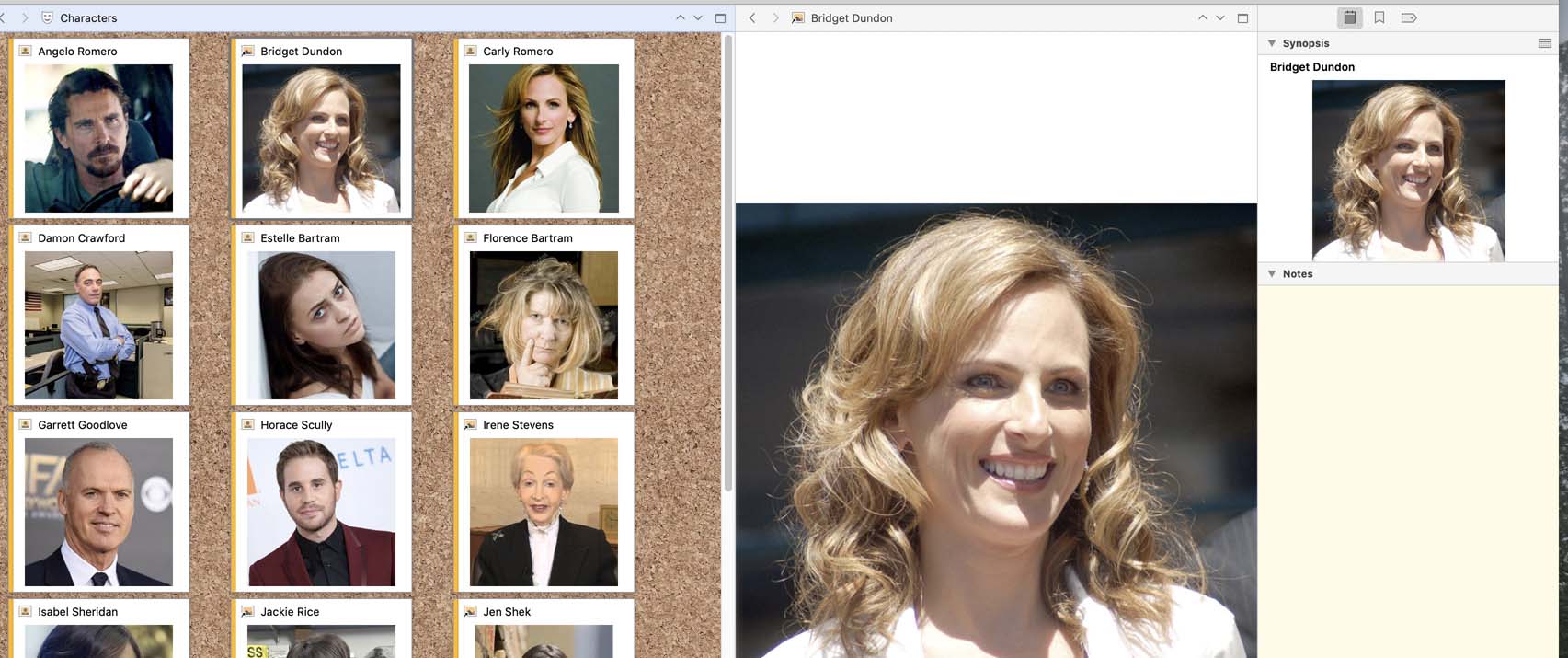Viewport: 1568px width, 658px height.
Task: Go back in Bridget Dundon editor history
Action: [x=752, y=17]
